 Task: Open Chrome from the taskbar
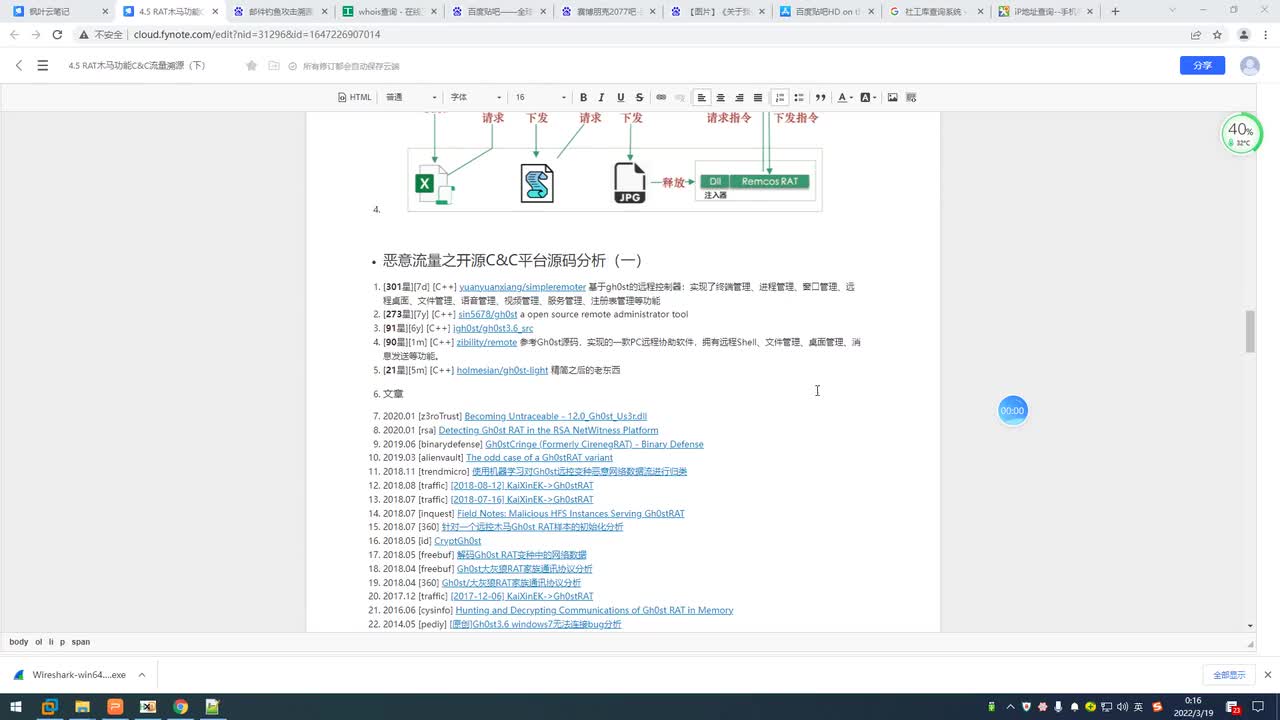point(180,707)
